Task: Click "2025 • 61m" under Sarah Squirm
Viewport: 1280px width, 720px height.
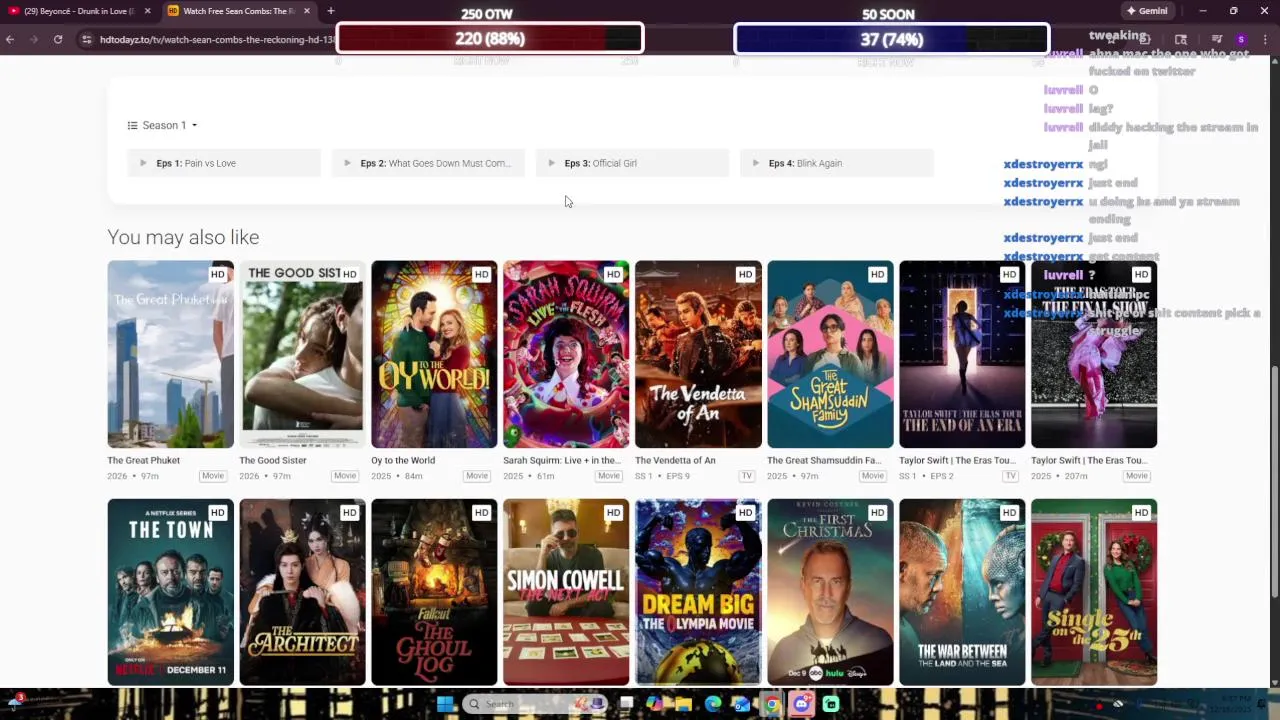Action: [x=528, y=476]
